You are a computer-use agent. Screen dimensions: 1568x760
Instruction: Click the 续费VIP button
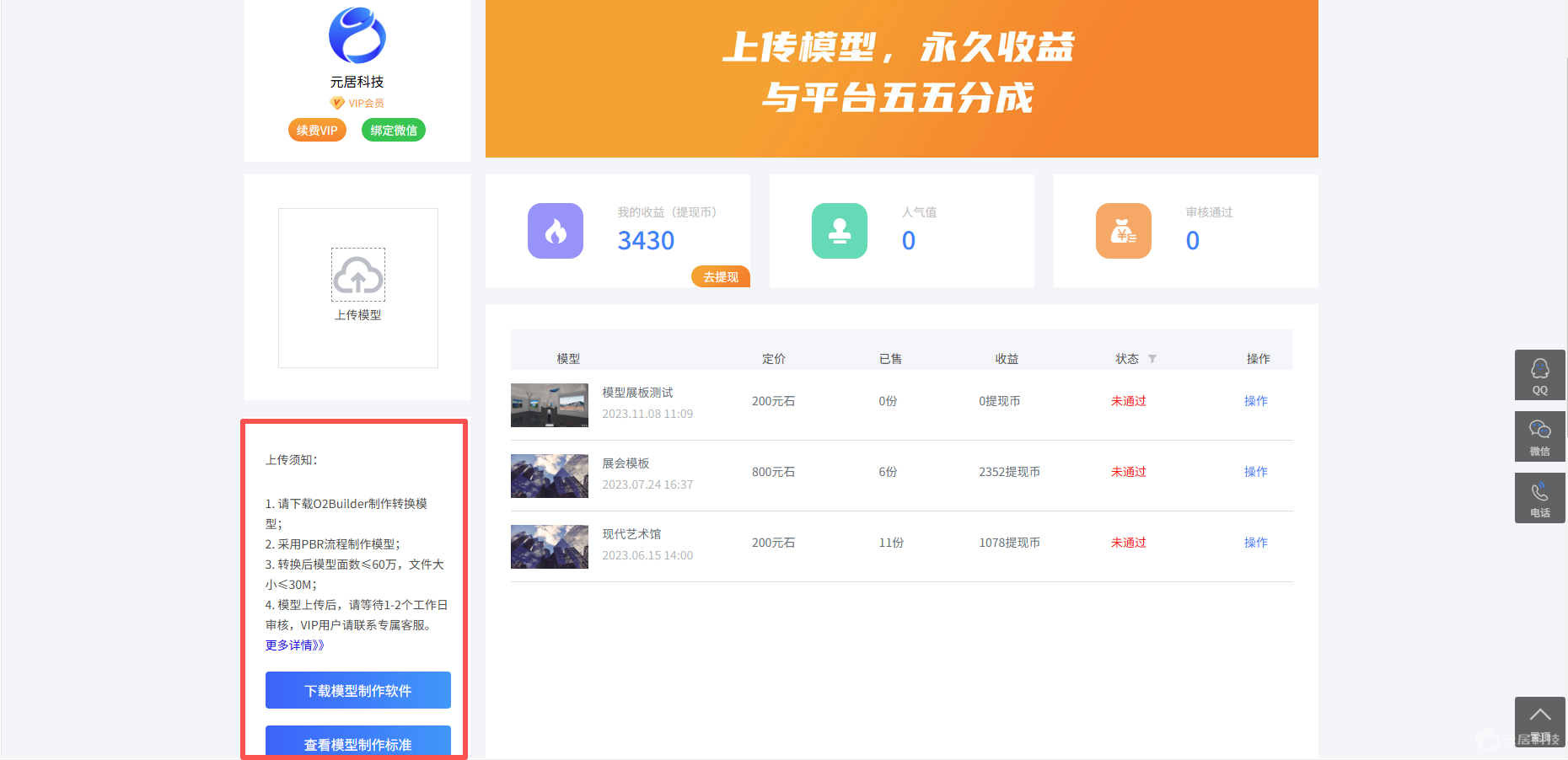[x=317, y=131]
